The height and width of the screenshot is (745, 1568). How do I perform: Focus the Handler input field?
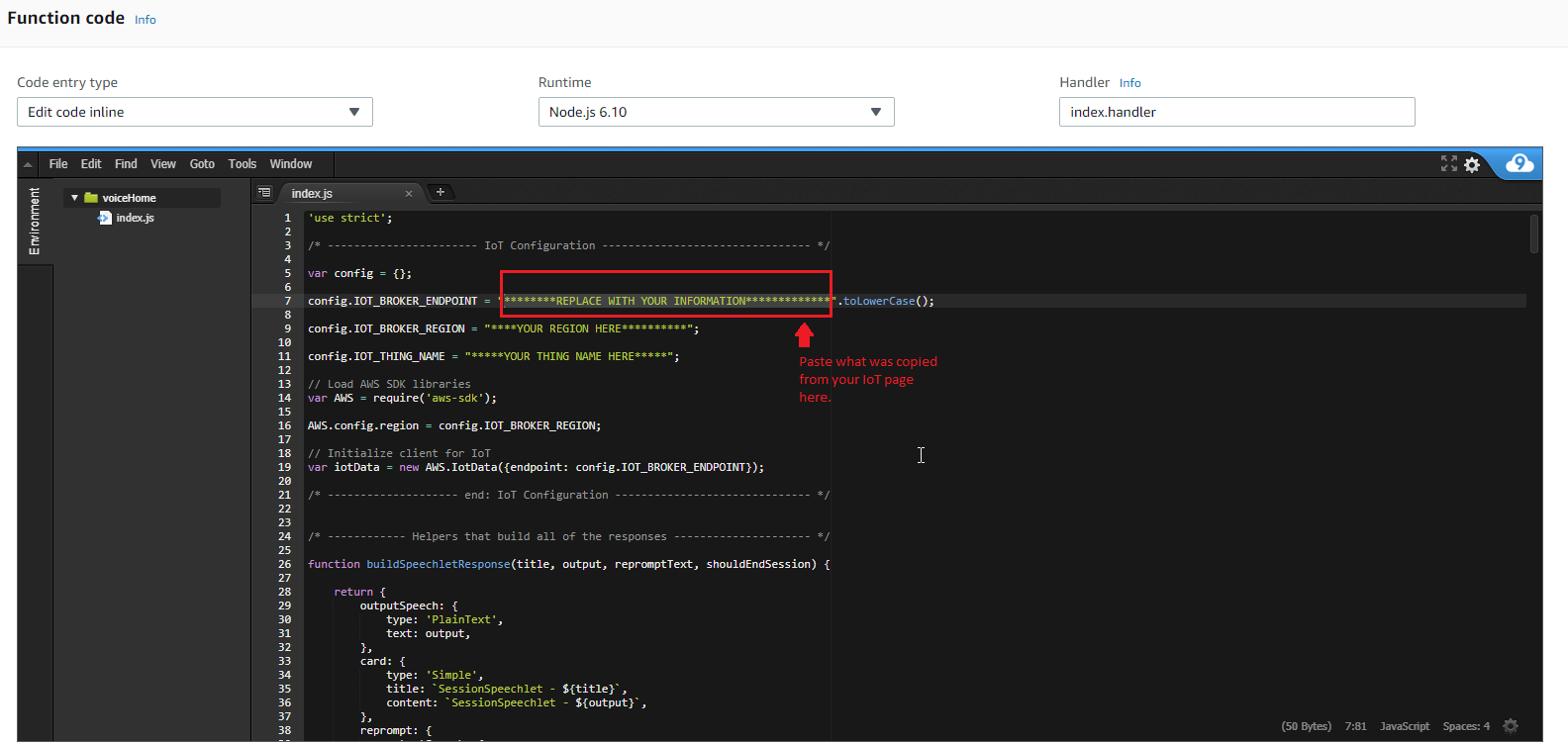pos(1236,112)
